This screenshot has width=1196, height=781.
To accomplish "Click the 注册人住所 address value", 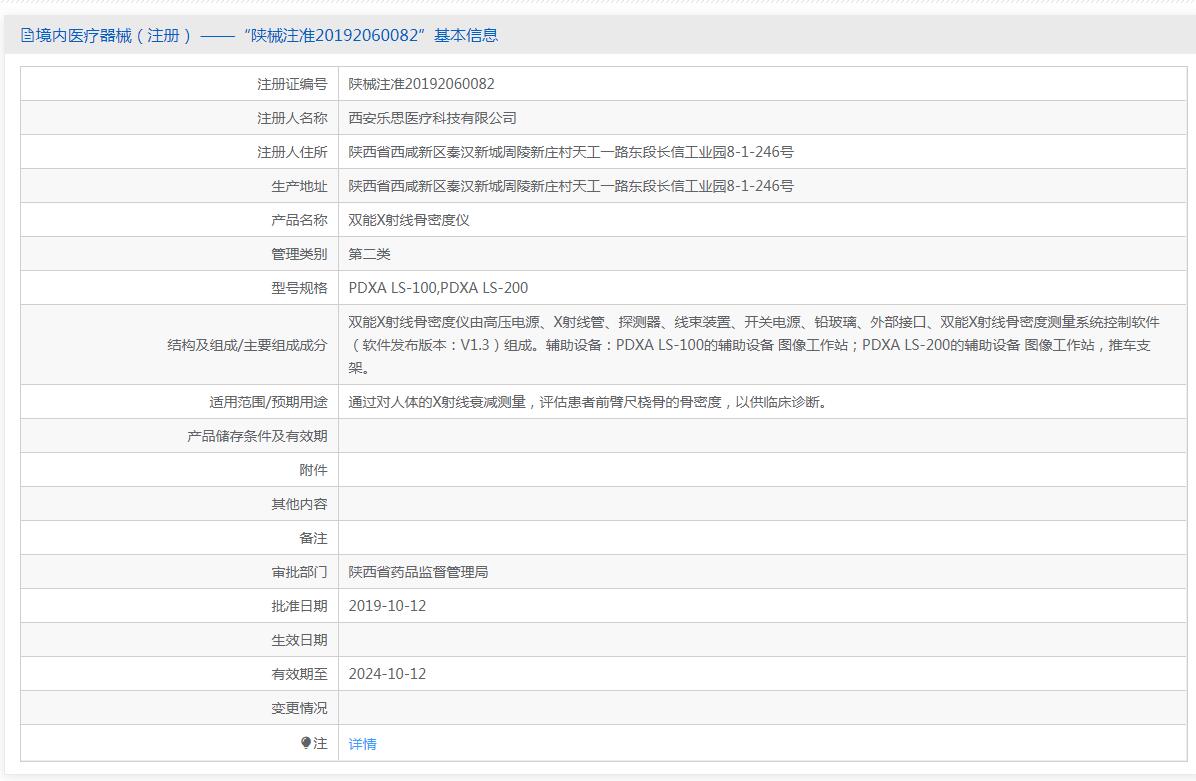I will pyautogui.click(x=571, y=152).
